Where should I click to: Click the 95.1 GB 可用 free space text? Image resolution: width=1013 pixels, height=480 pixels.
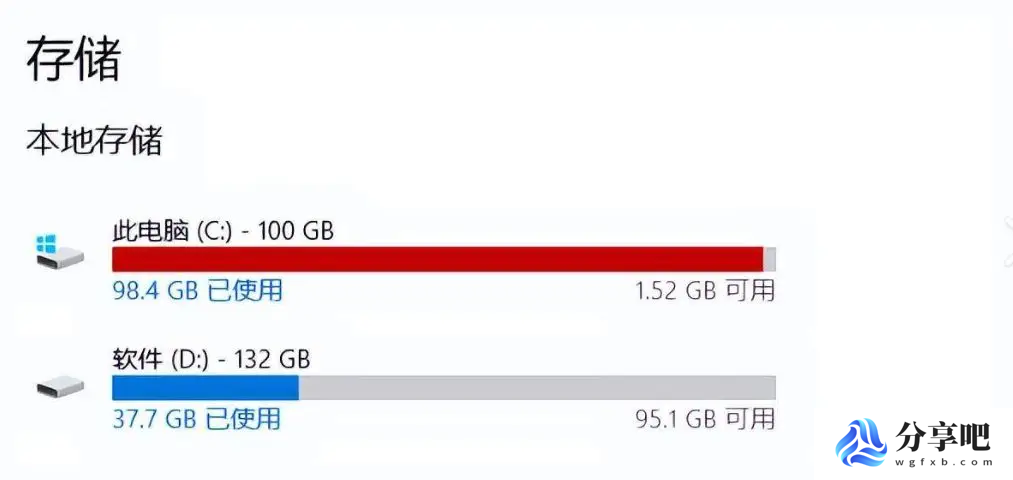coord(705,419)
